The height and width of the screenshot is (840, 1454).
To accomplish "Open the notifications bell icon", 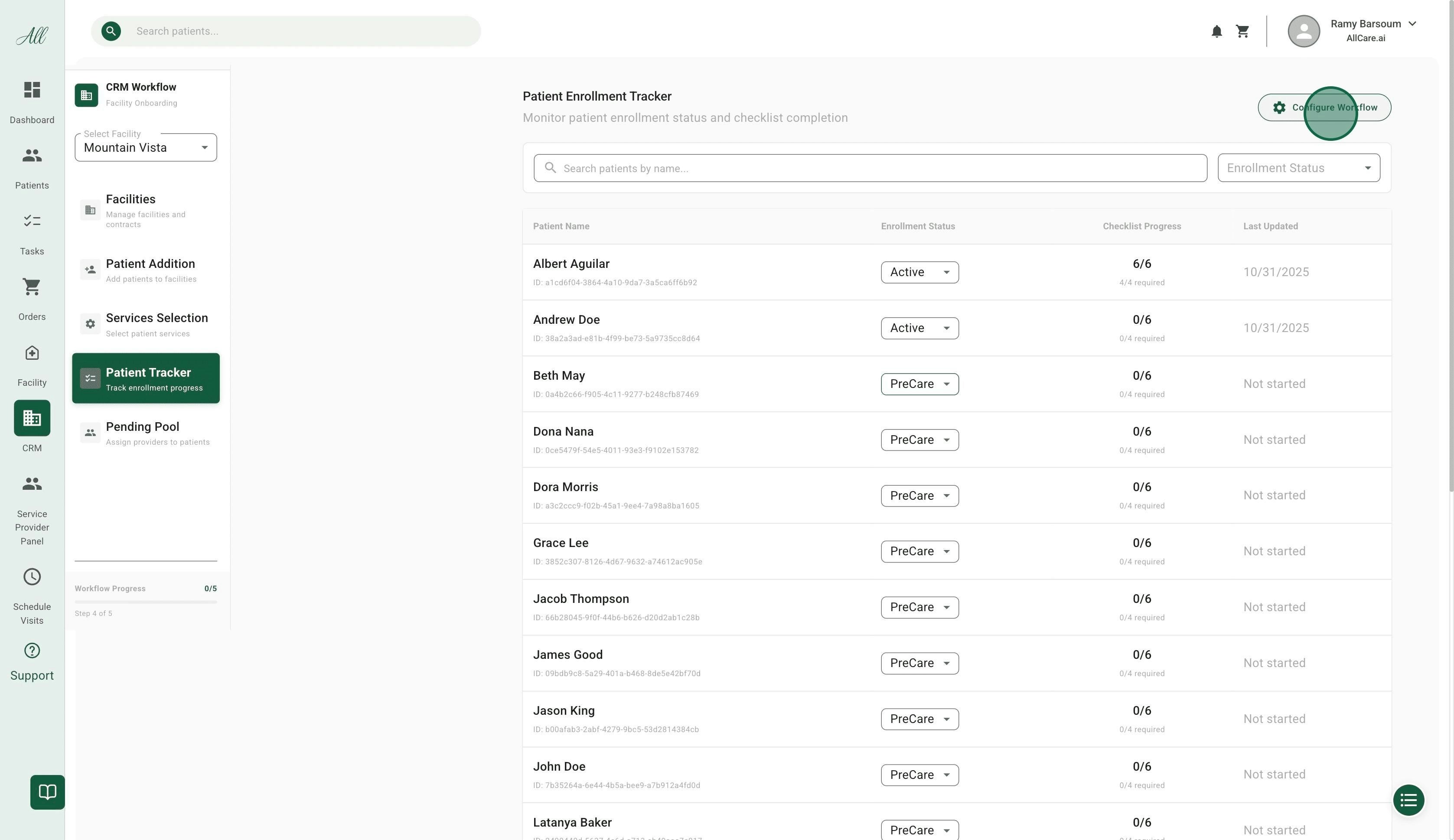I will click(1216, 31).
